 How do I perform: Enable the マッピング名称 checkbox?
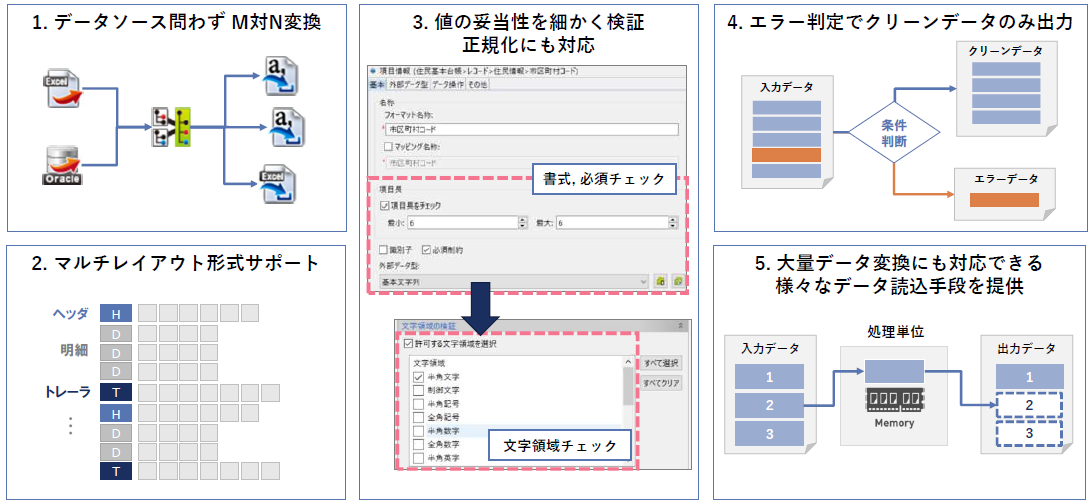[388, 146]
